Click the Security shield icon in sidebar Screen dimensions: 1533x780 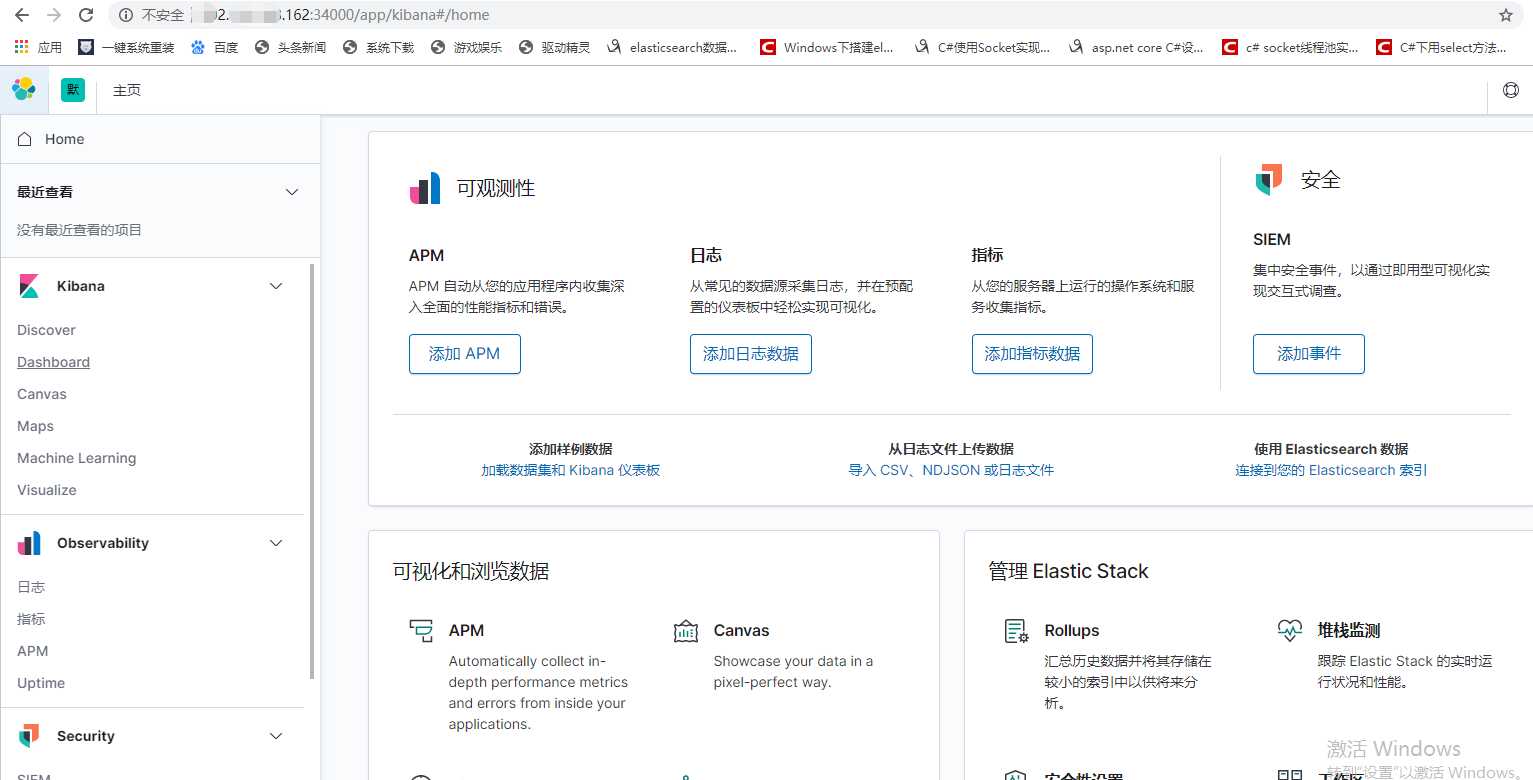coord(29,736)
